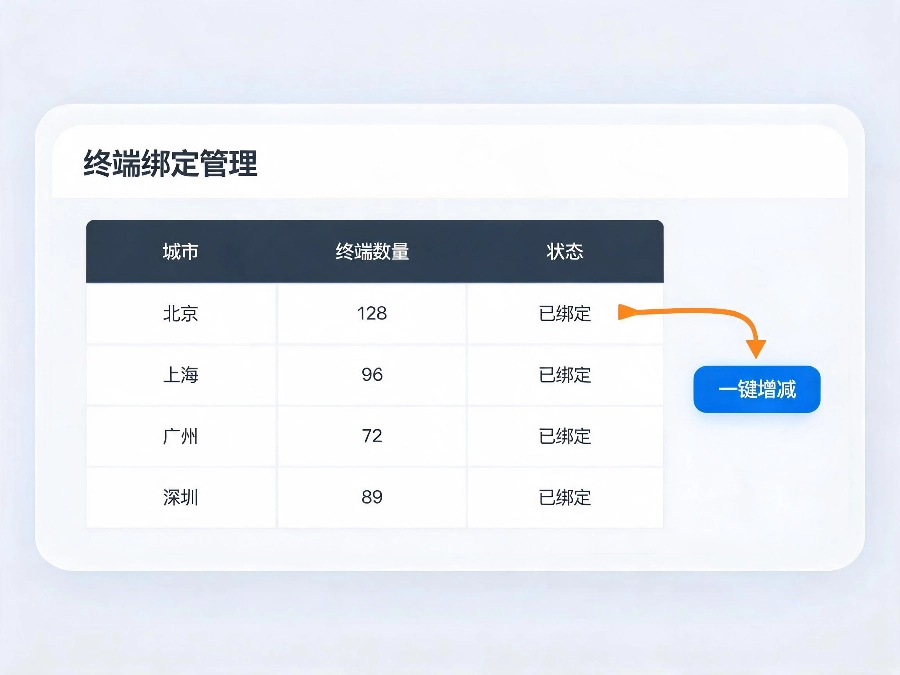Select the 状态 column header
Viewport: 900px width, 675px height.
(x=565, y=251)
